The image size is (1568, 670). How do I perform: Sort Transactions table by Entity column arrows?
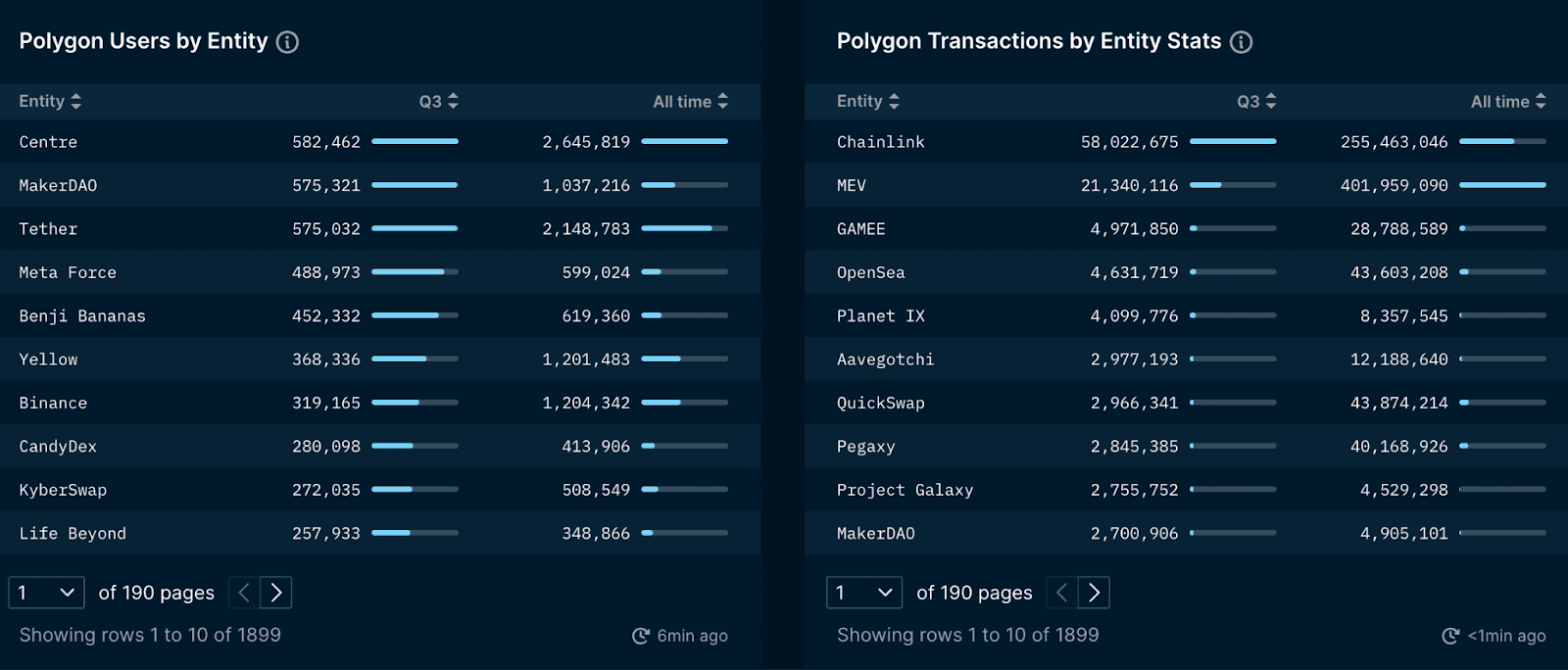(894, 101)
